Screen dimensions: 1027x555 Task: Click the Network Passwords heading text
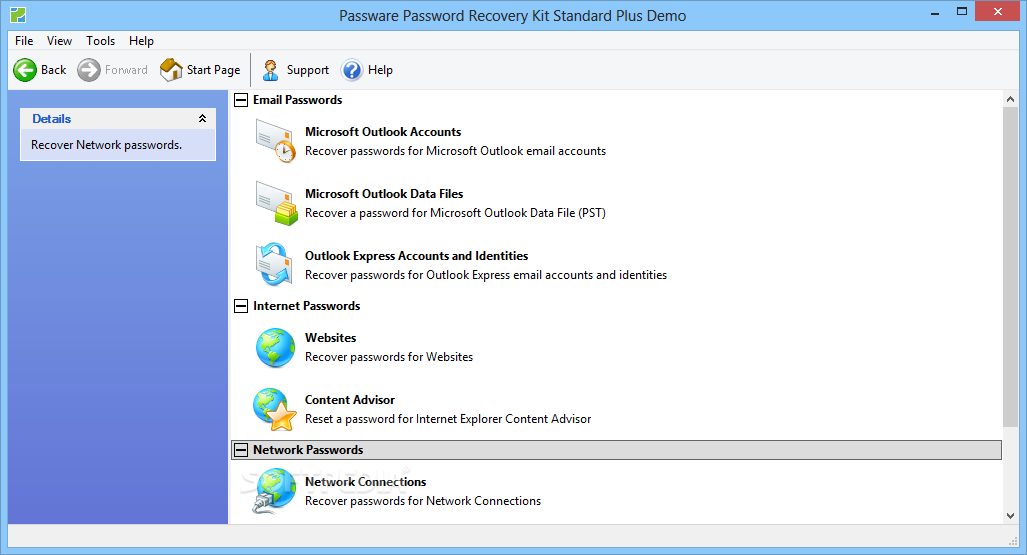click(308, 450)
